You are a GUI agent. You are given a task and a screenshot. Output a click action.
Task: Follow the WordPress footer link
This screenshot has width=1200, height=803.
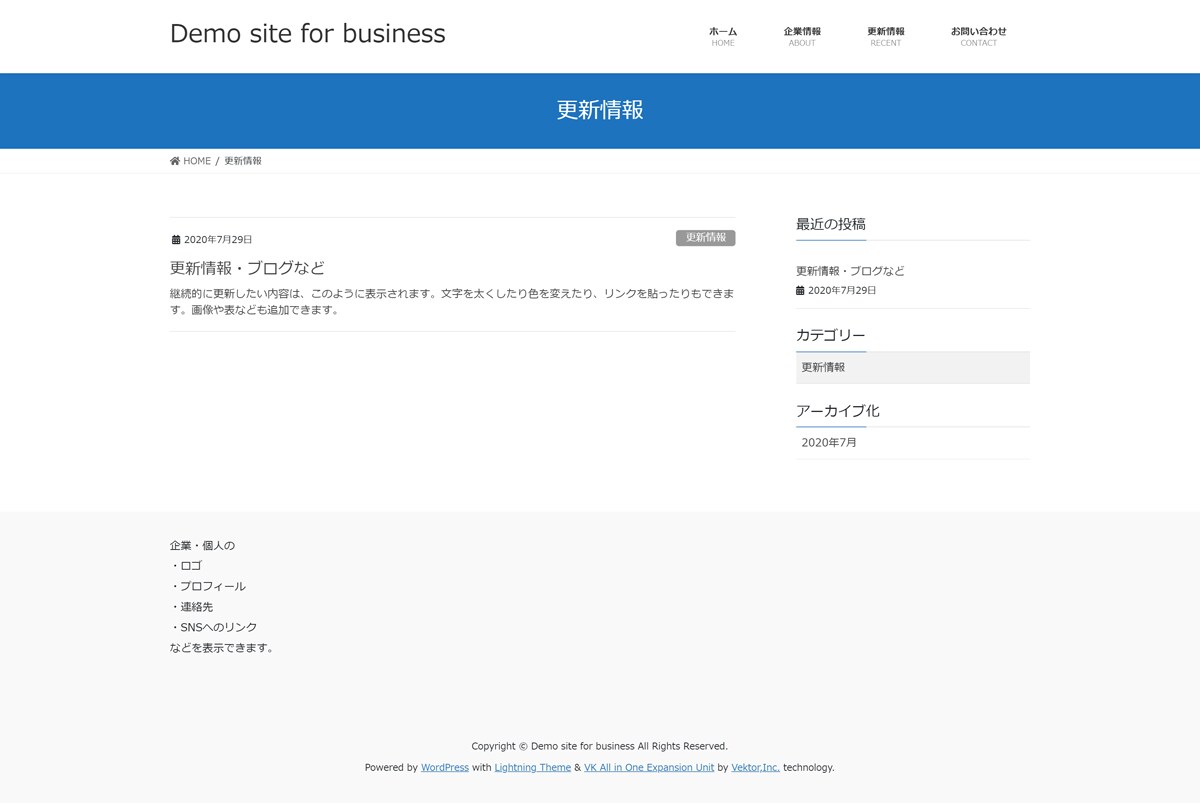coord(445,768)
